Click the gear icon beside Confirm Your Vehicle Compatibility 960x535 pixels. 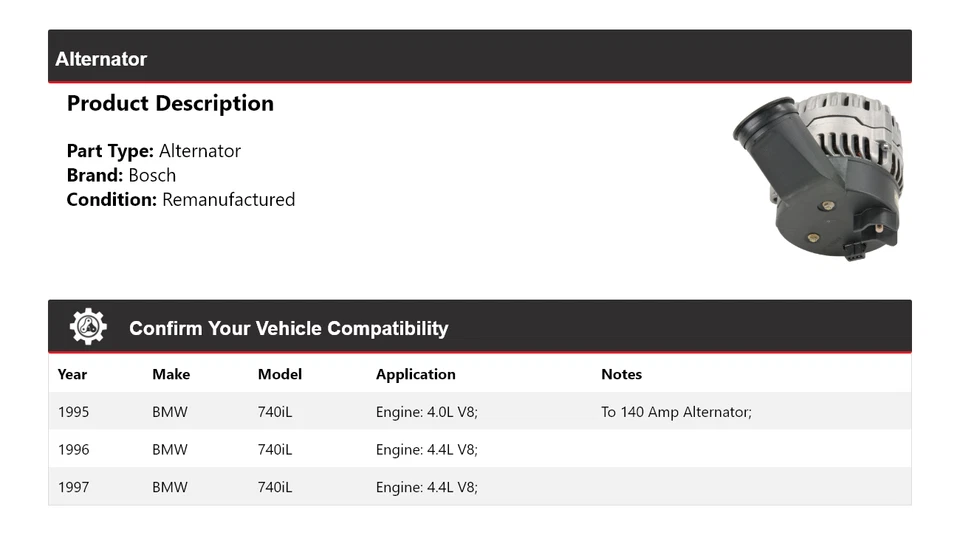(x=88, y=327)
